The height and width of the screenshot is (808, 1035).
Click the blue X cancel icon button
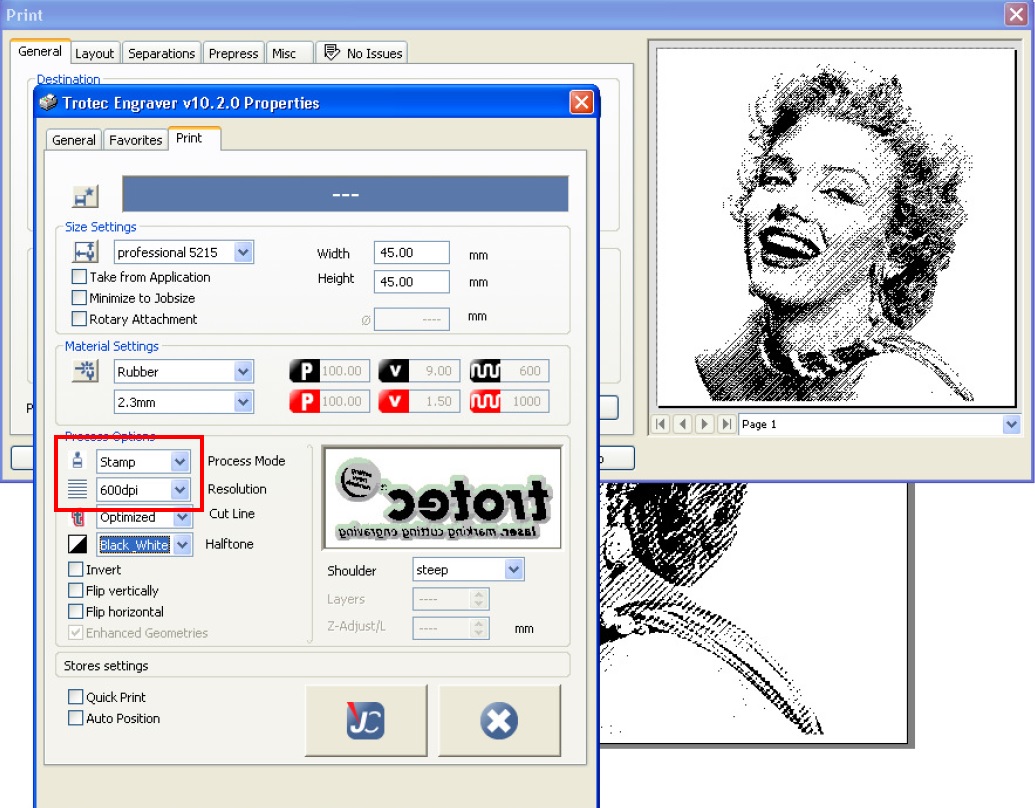tap(499, 720)
